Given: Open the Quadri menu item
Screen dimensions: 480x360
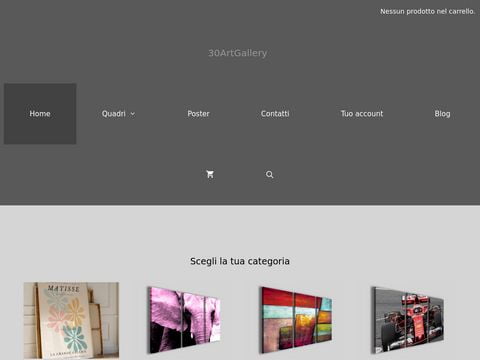Looking at the screenshot, I should pyautogui.click(x=114, y=114).
